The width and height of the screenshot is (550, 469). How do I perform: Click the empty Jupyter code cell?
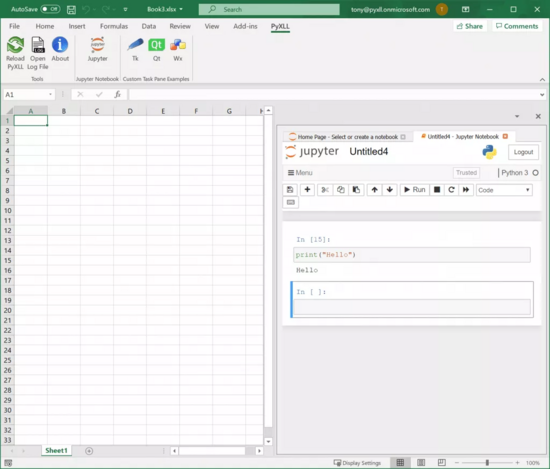(412, 307)
